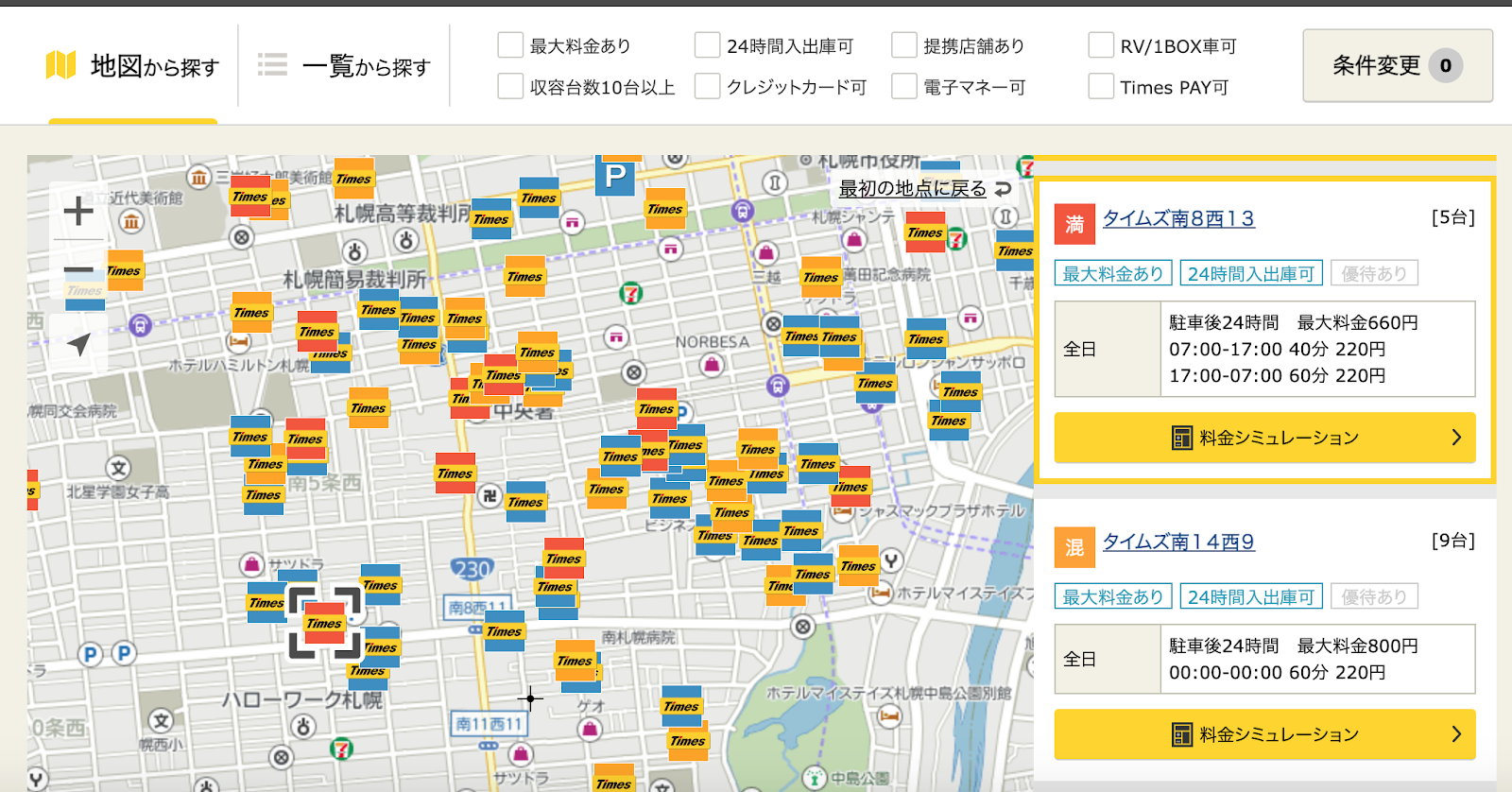Image resolution: width=1512 pixels, height=792 pixels.
Task: Open 料金シミュレーション for タイムズ南8西13
Action: coord(1264,438)
